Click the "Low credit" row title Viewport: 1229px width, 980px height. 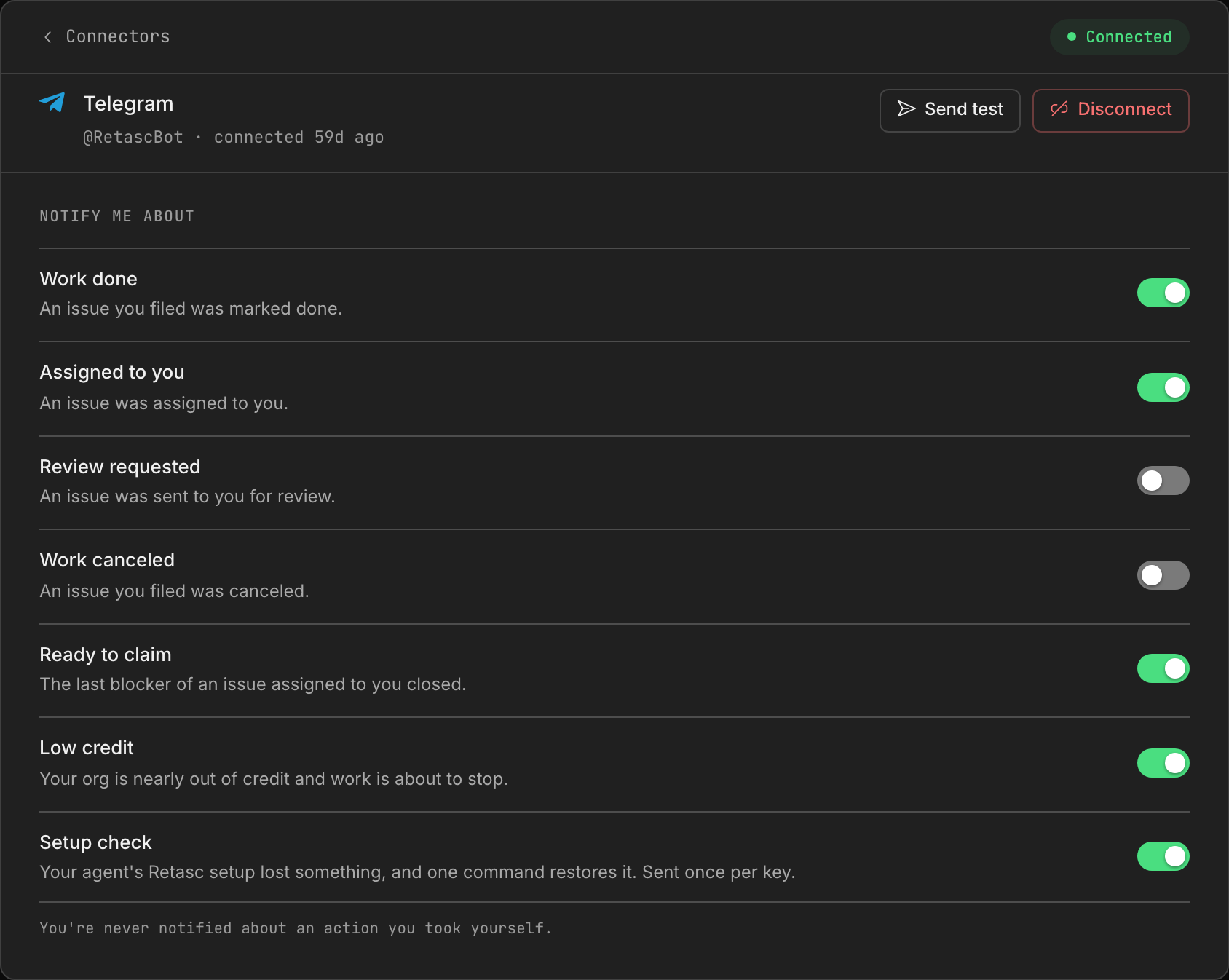87,748
